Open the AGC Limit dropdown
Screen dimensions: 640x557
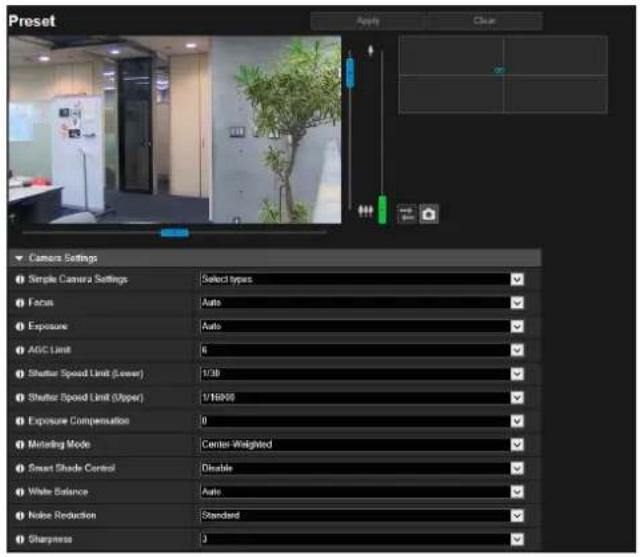point(362,350)
